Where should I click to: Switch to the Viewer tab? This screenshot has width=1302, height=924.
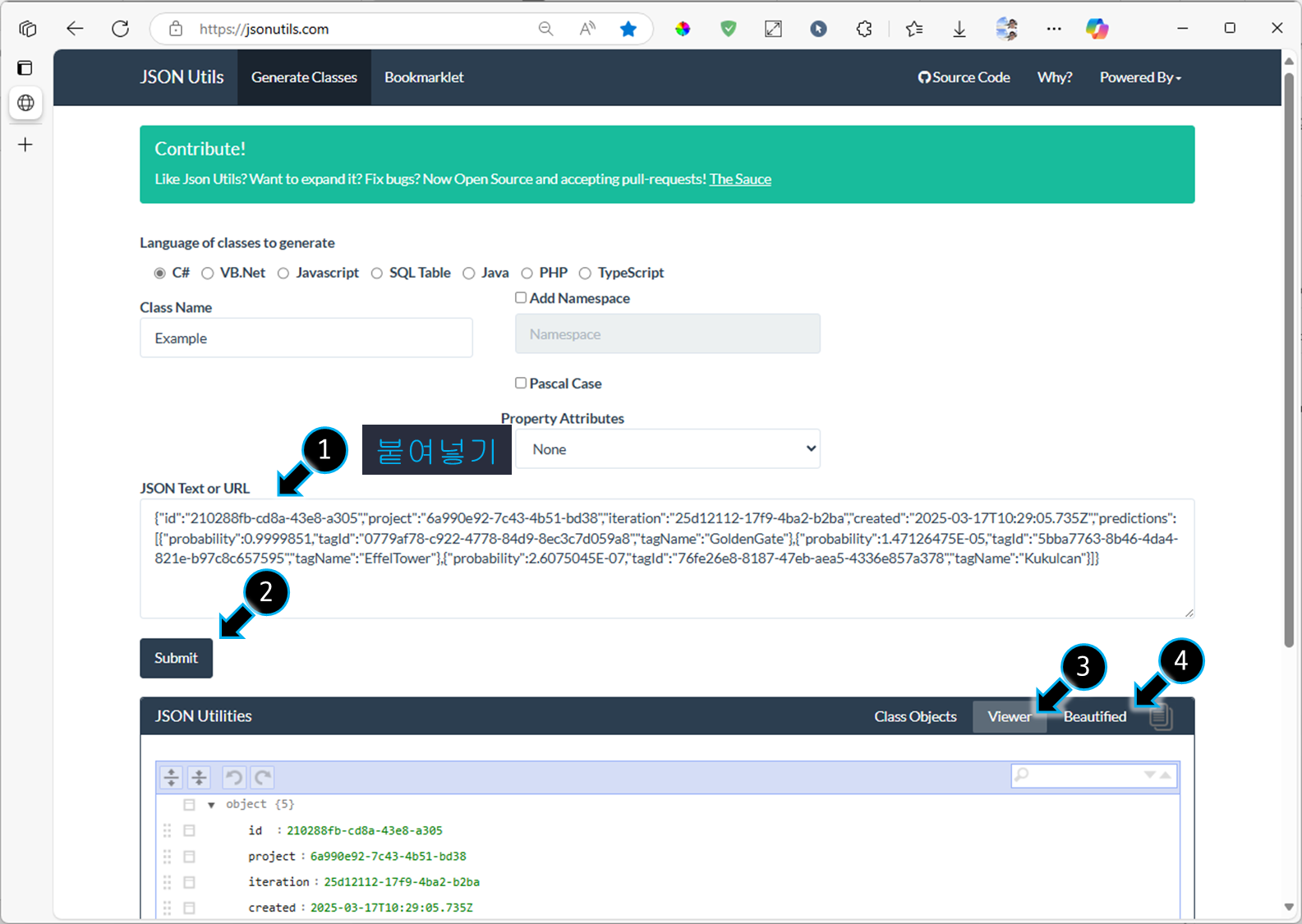1010,716
